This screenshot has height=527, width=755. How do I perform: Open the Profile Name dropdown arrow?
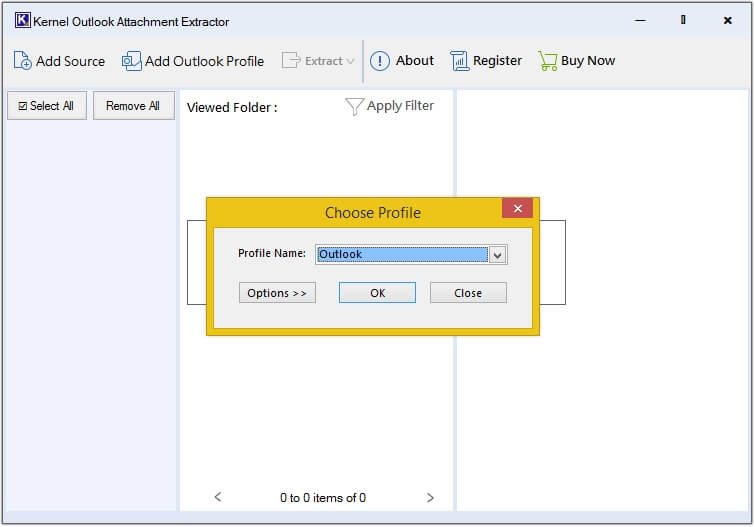[497, 255]
